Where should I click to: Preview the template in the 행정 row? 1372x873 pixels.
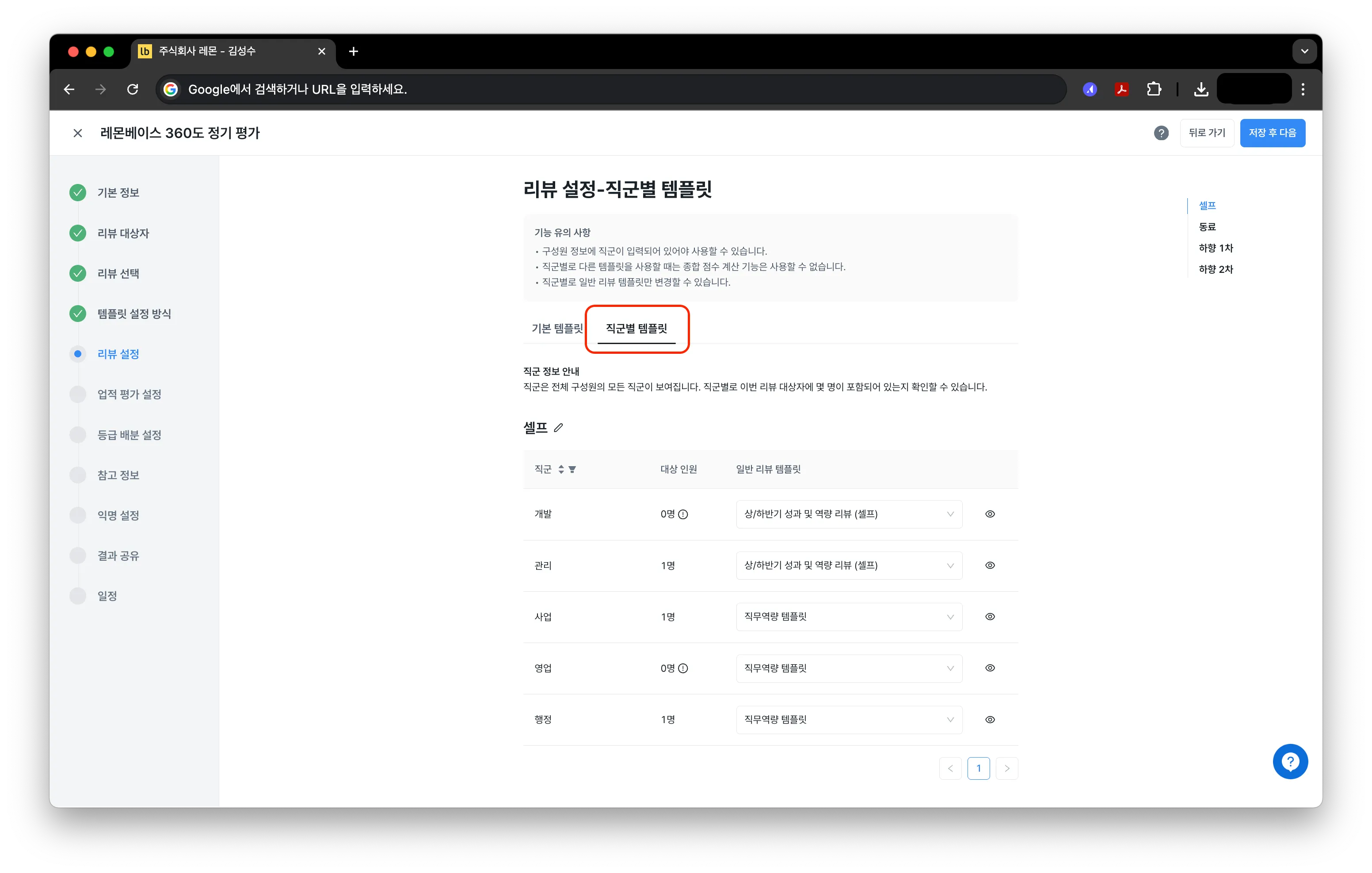pos(990,720)
